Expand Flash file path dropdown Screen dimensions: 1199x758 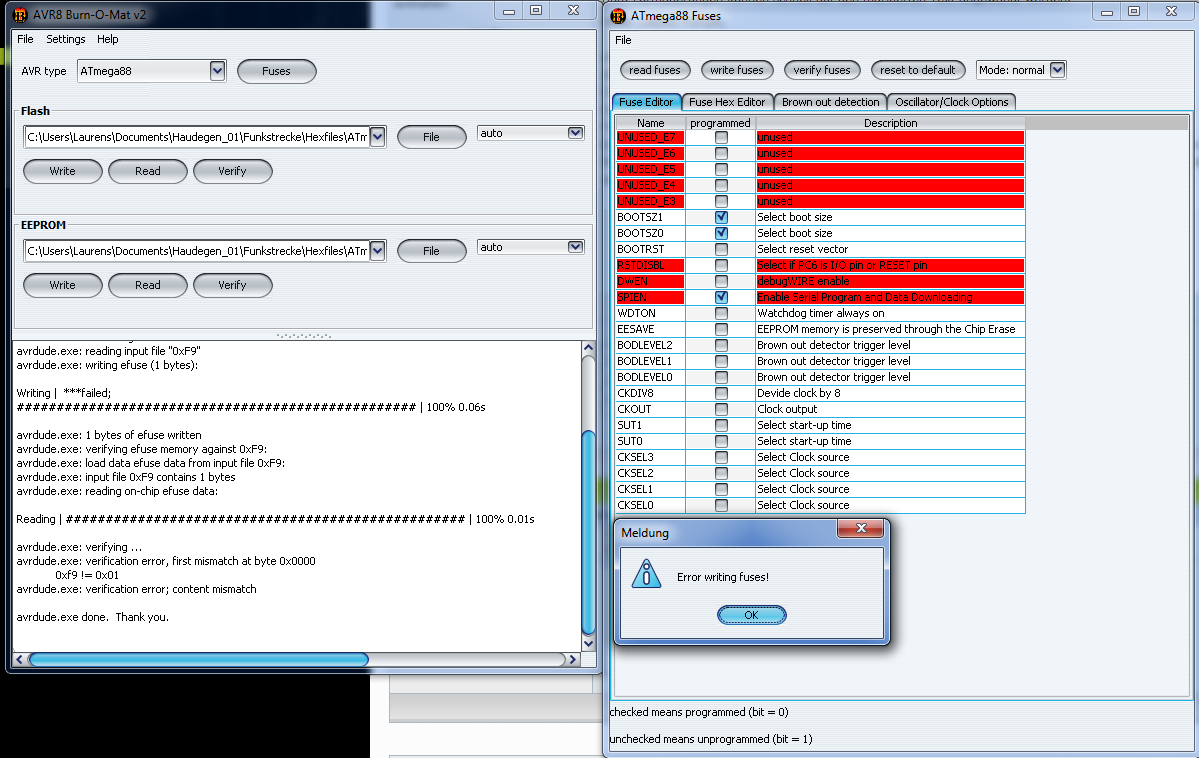pyautogui.click(x=377, y=137)
